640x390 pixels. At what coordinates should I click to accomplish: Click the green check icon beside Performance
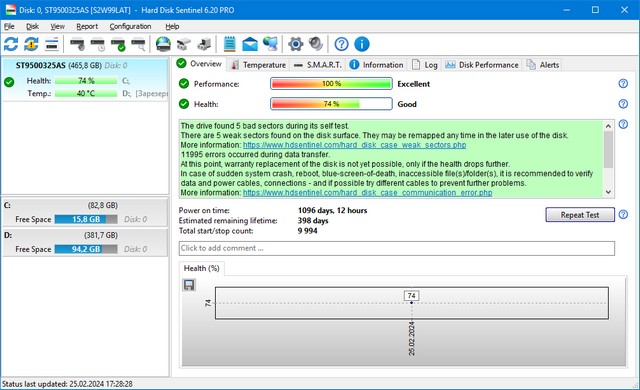184,84
